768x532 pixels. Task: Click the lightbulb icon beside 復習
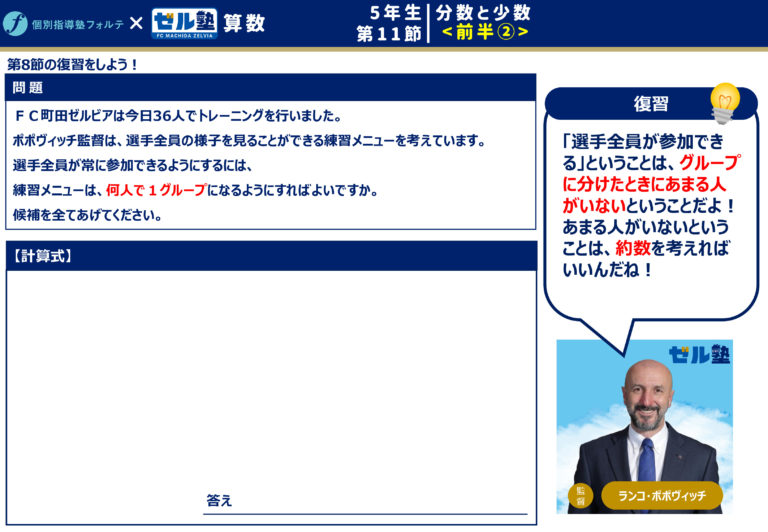[x=724, y=102]
